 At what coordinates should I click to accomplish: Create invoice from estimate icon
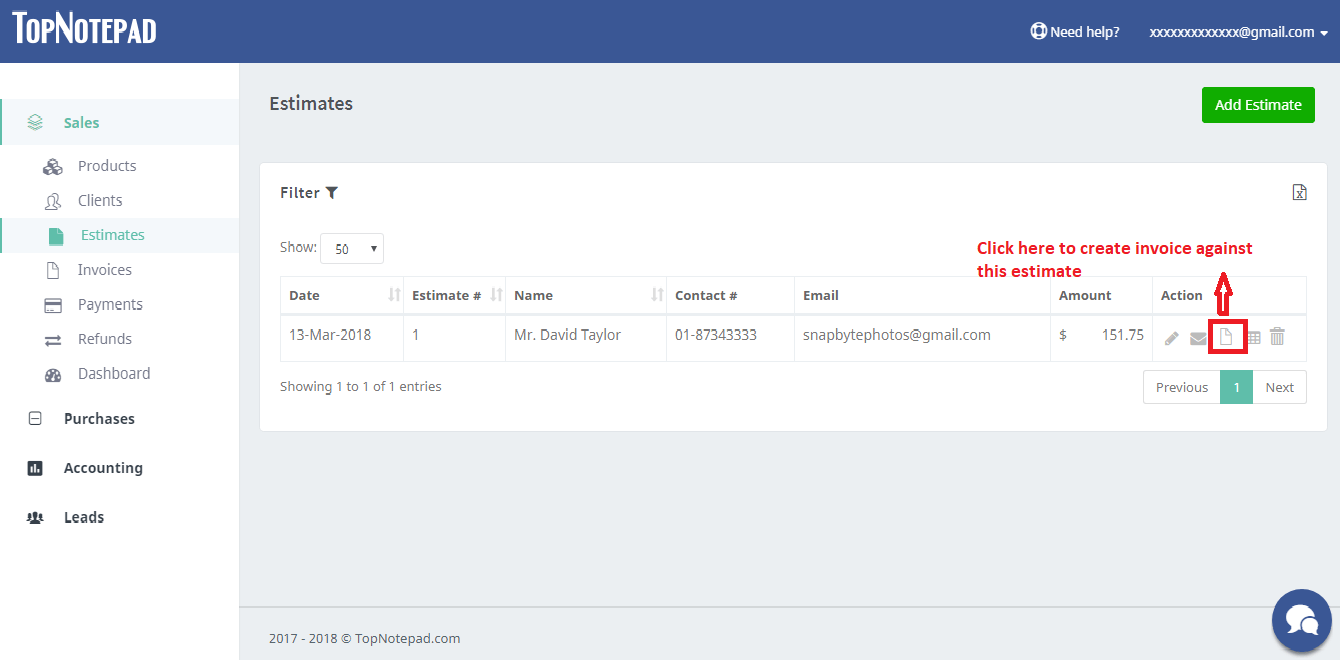(x=1226, y=337)
